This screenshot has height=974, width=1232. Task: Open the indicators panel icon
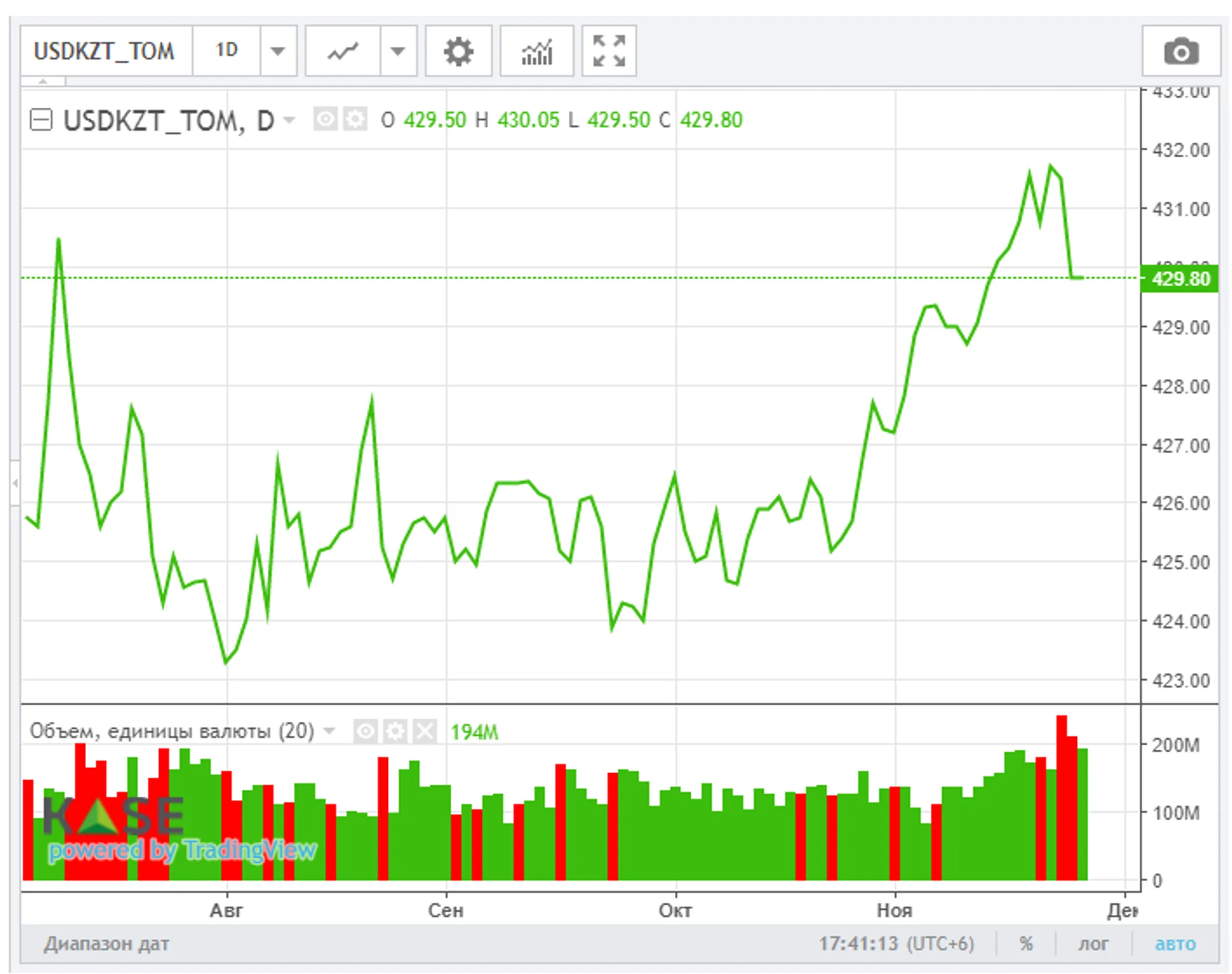click(536, 51)
